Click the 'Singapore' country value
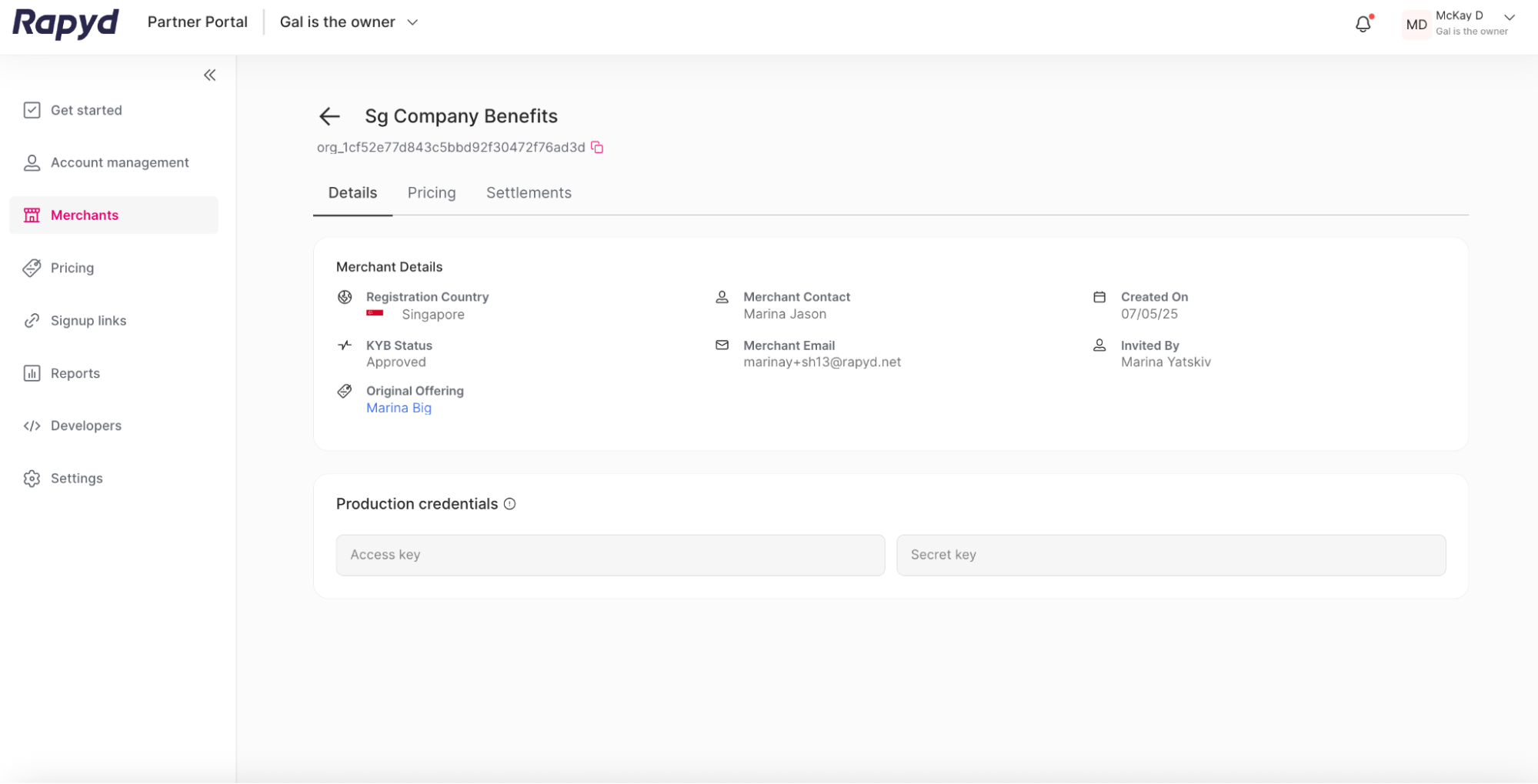This screenshot has height=784, width=1538. point(433,314)
